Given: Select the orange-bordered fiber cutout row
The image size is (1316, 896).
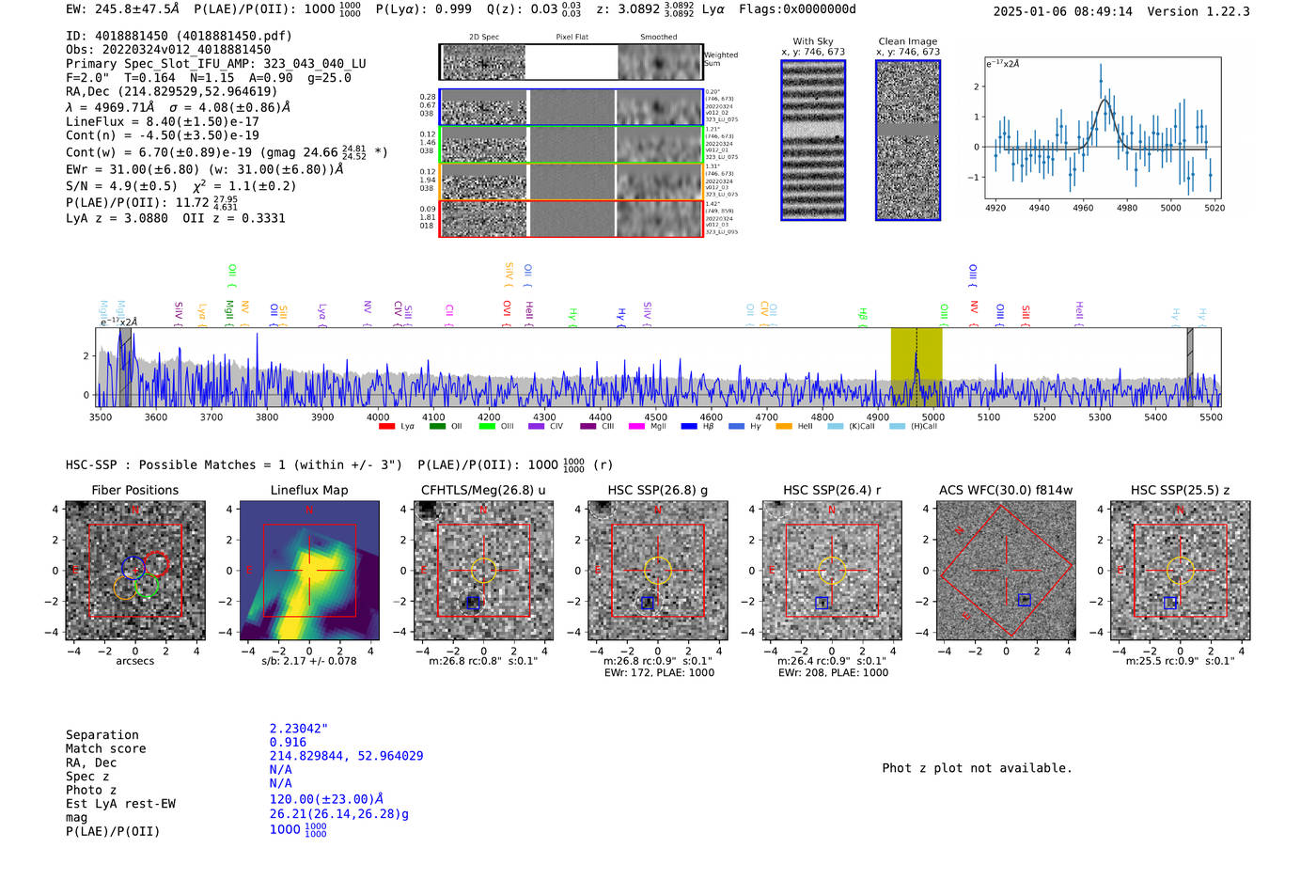Looking at the screenshot, I should (x=571, y=181).
